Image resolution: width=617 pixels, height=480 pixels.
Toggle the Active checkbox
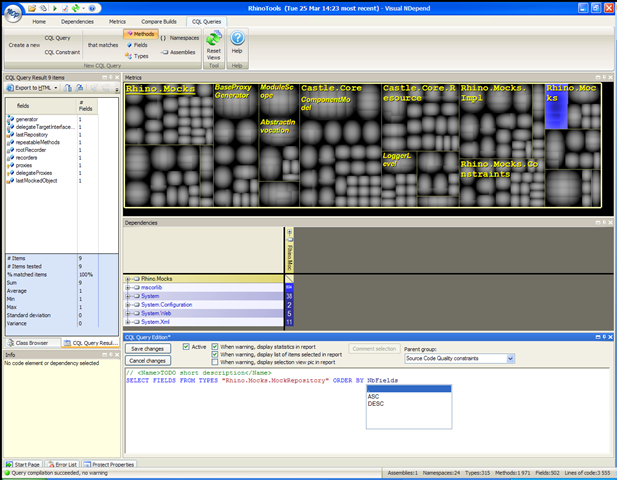(x=186, y=347)
